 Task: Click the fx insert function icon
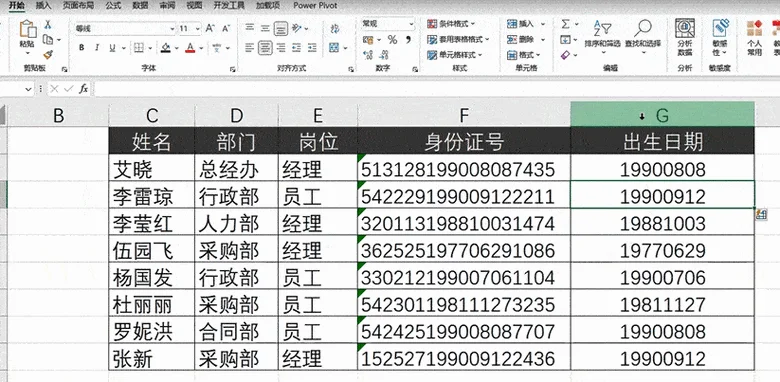(84, 89)
